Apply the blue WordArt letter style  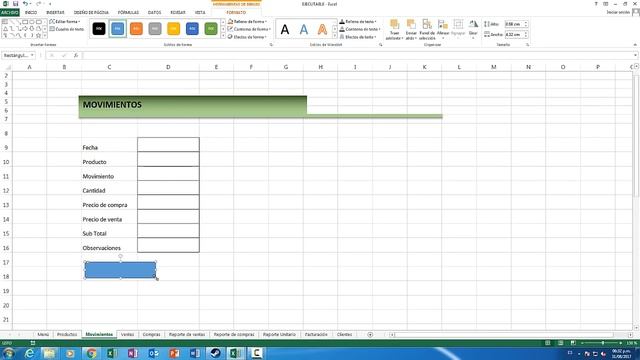click(304, 29)
